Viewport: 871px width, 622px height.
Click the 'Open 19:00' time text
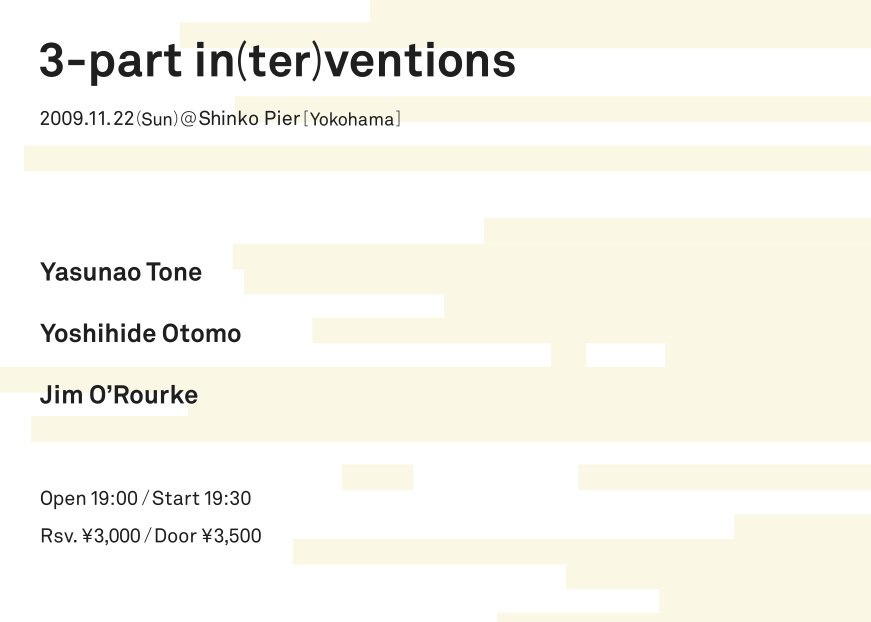pyautogui.click(x=89, y=498)
